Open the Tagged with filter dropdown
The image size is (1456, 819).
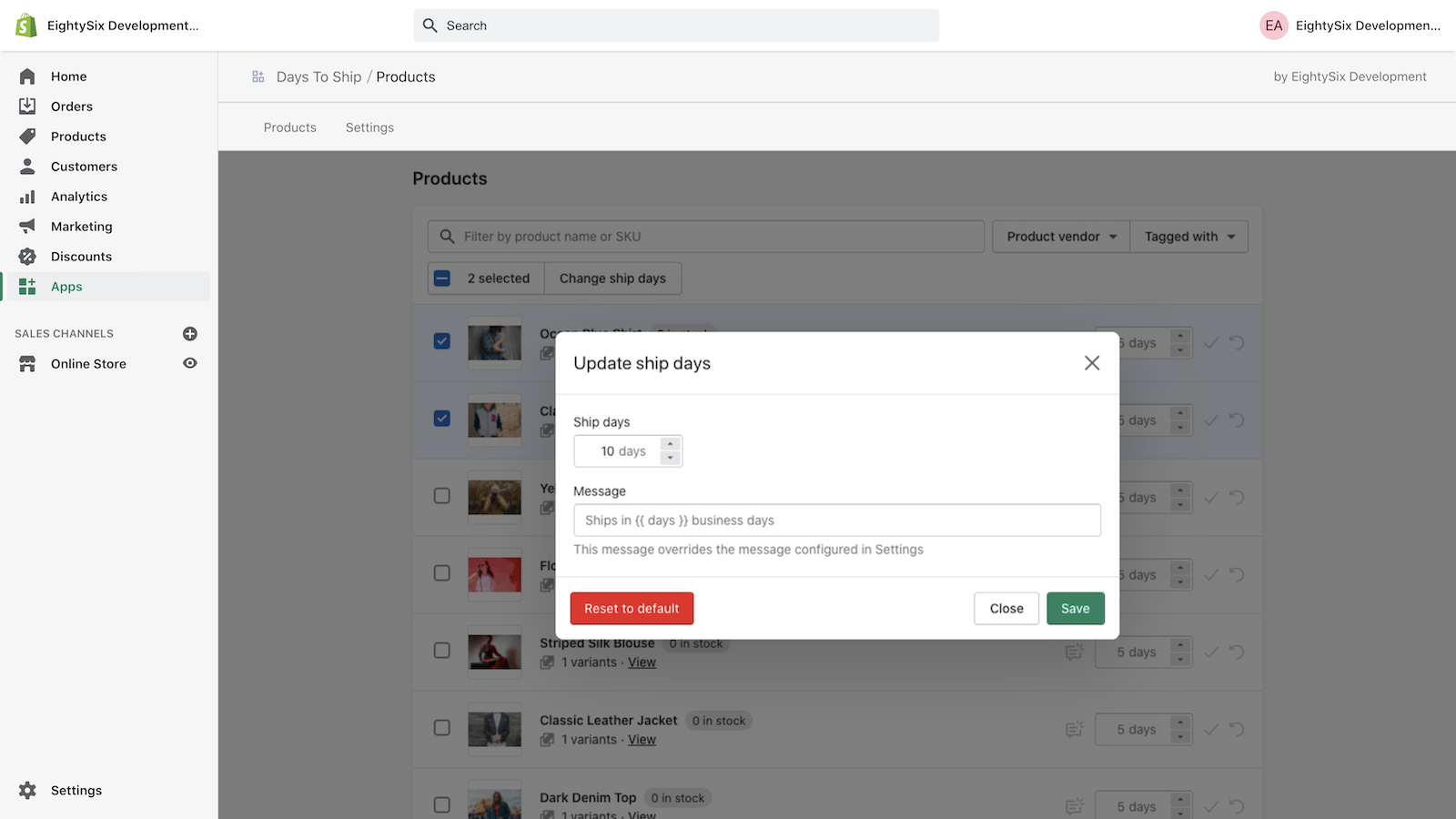coord(1189,237)
